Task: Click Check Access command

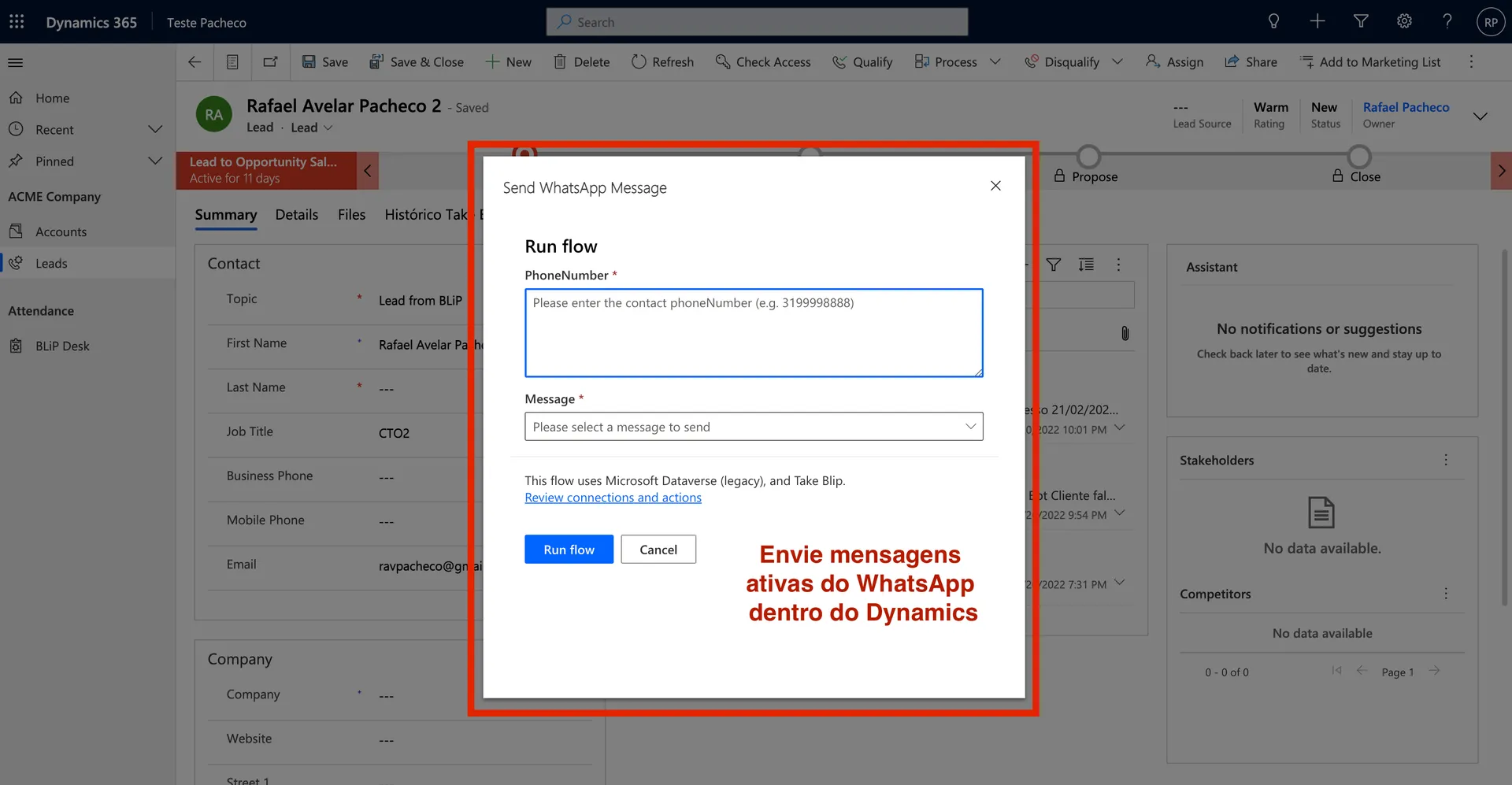Action: pyautogui.click(x=763, y=62)
